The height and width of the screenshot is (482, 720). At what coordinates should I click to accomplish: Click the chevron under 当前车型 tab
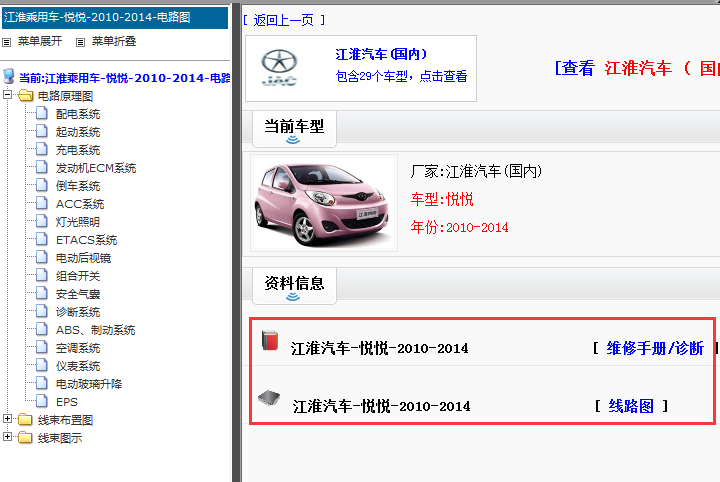pos(293,140)
